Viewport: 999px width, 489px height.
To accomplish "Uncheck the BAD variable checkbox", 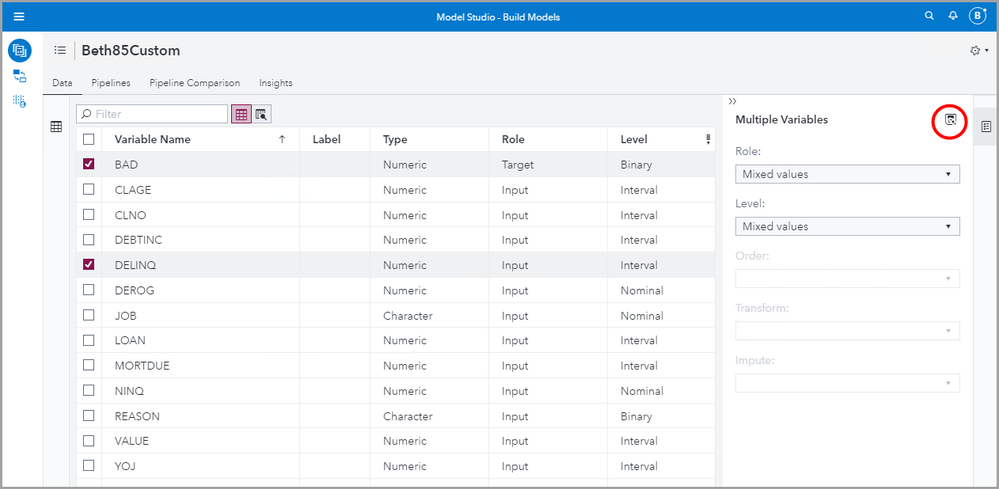I will (x=89, y=165).
